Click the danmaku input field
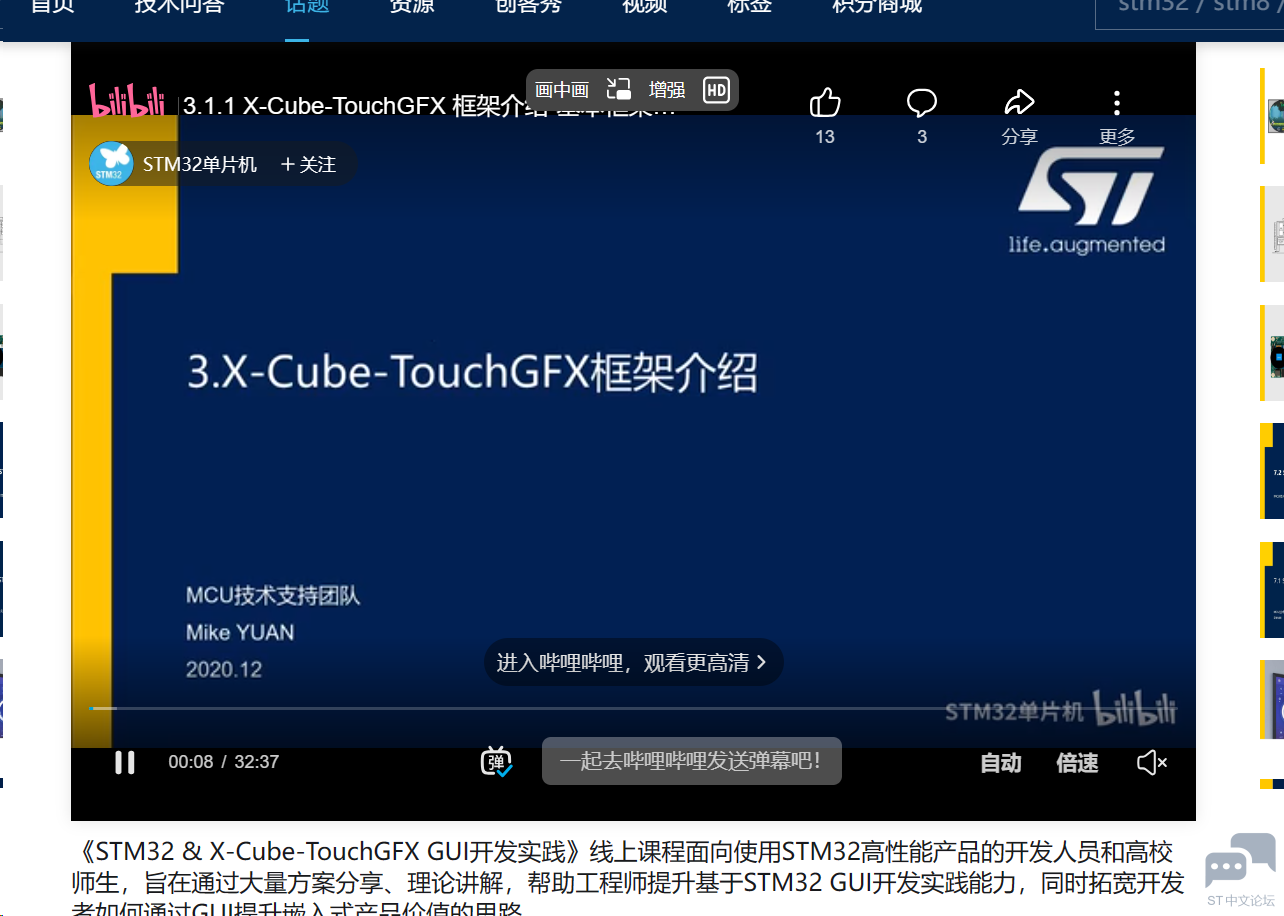1284x916 pixels. [x=692, y=761]
